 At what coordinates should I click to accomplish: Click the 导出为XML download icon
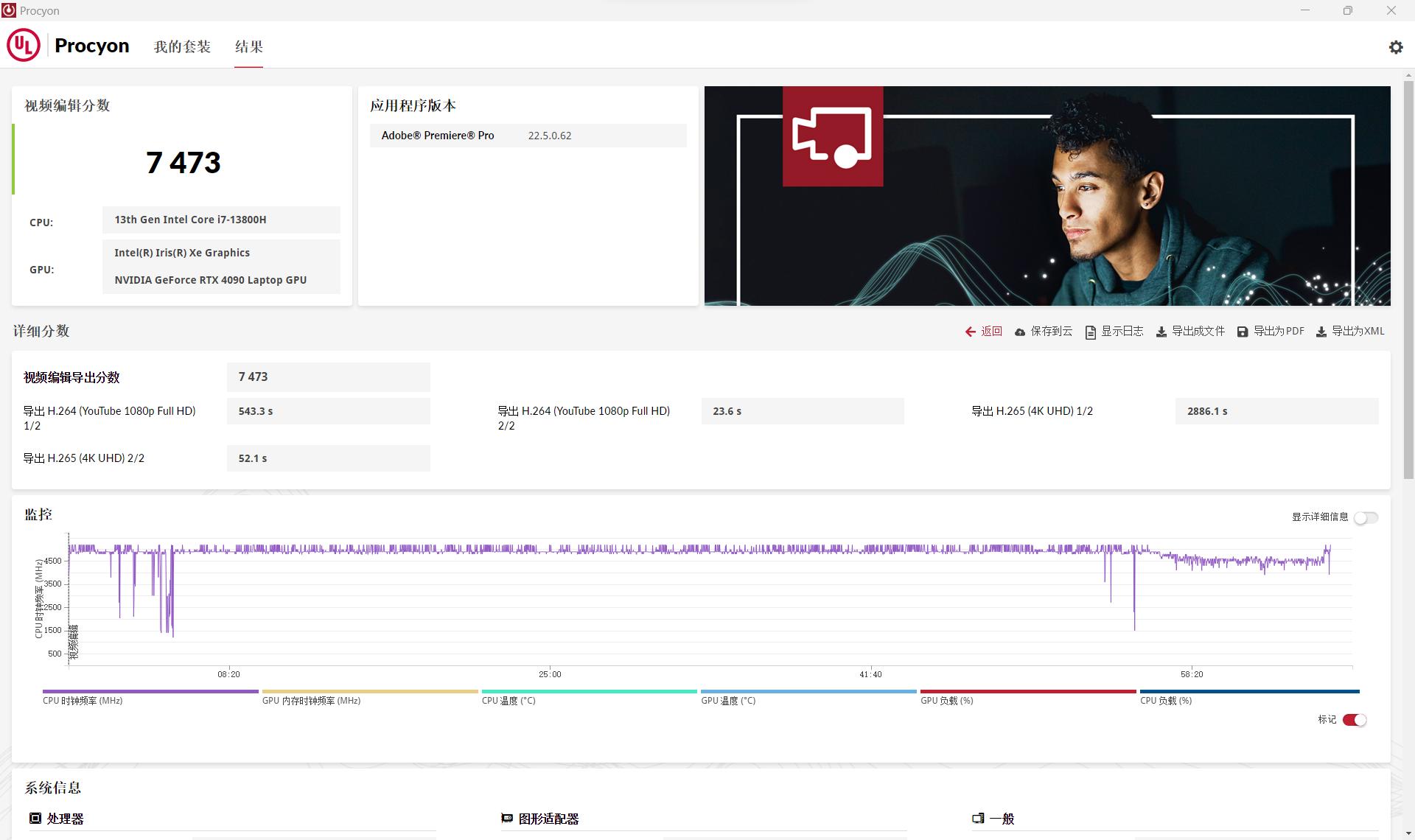1321,332
